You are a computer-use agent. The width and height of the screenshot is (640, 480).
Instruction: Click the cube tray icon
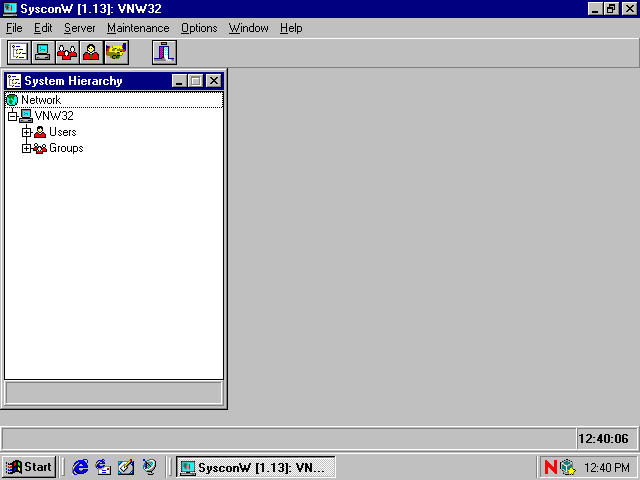click(x=567, y=467)
